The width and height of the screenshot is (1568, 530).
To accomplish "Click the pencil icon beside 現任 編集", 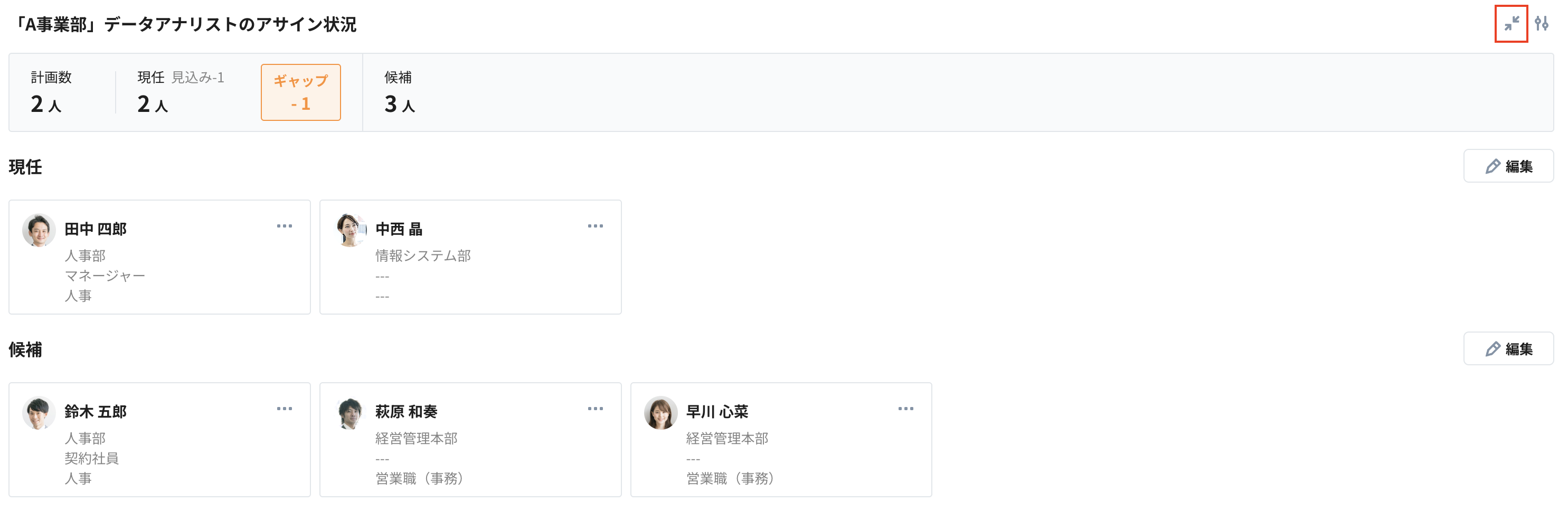I will click(x=1493, y=166).
